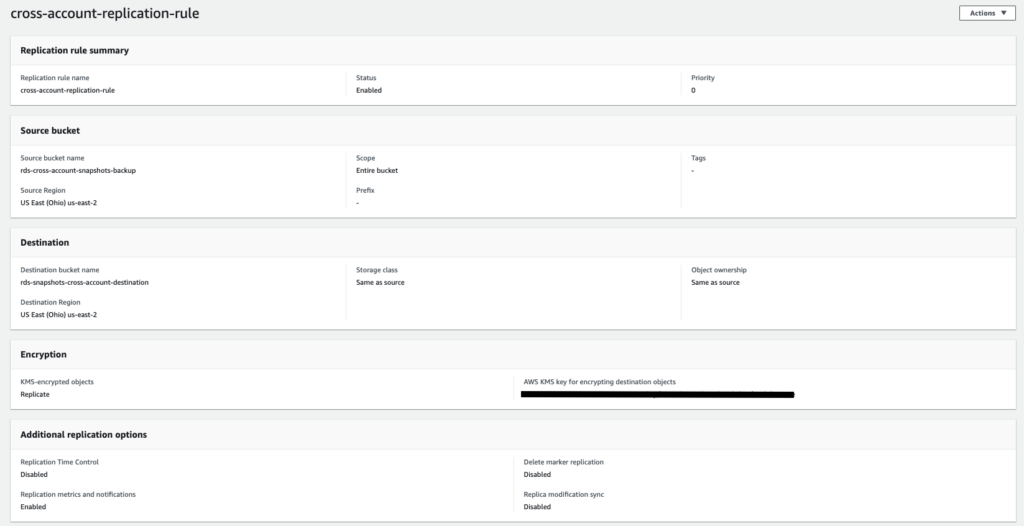Click the Delete marker replication Disabled value
Viewport: 1024px width, 526px height.
click(x=537, y=475)
